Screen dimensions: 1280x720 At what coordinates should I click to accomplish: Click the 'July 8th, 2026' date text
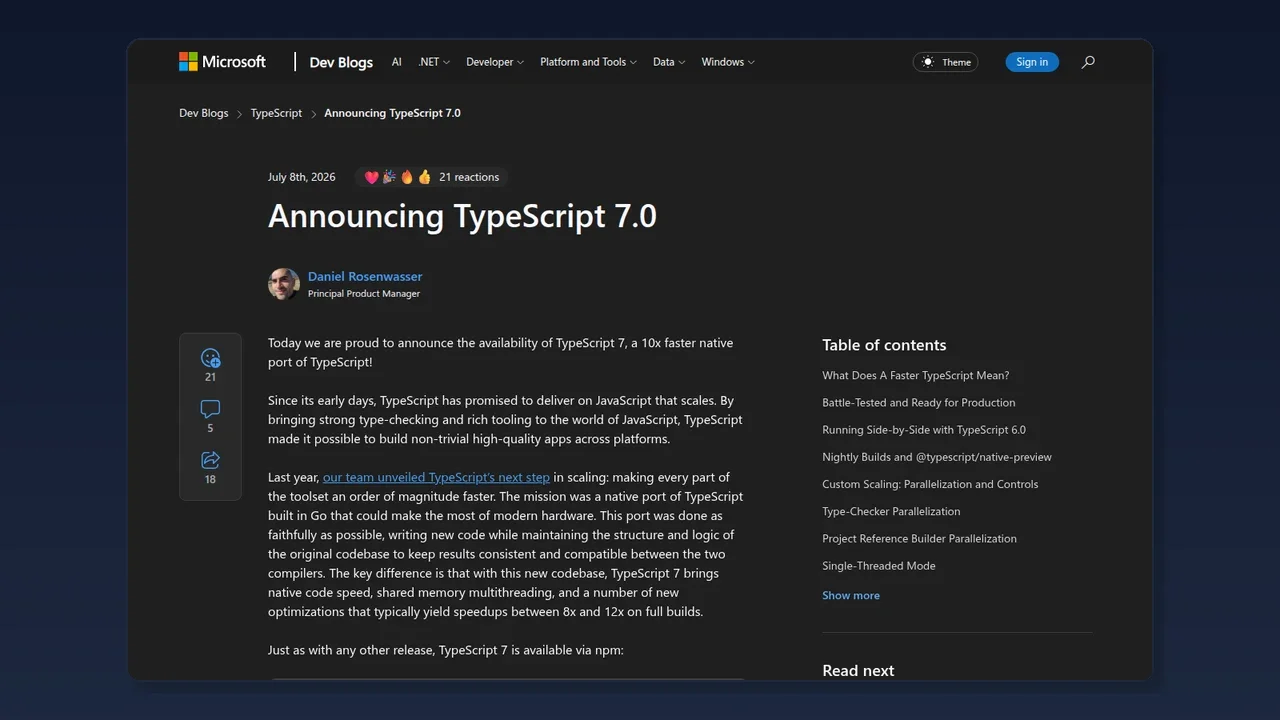[x=302, y=177]
